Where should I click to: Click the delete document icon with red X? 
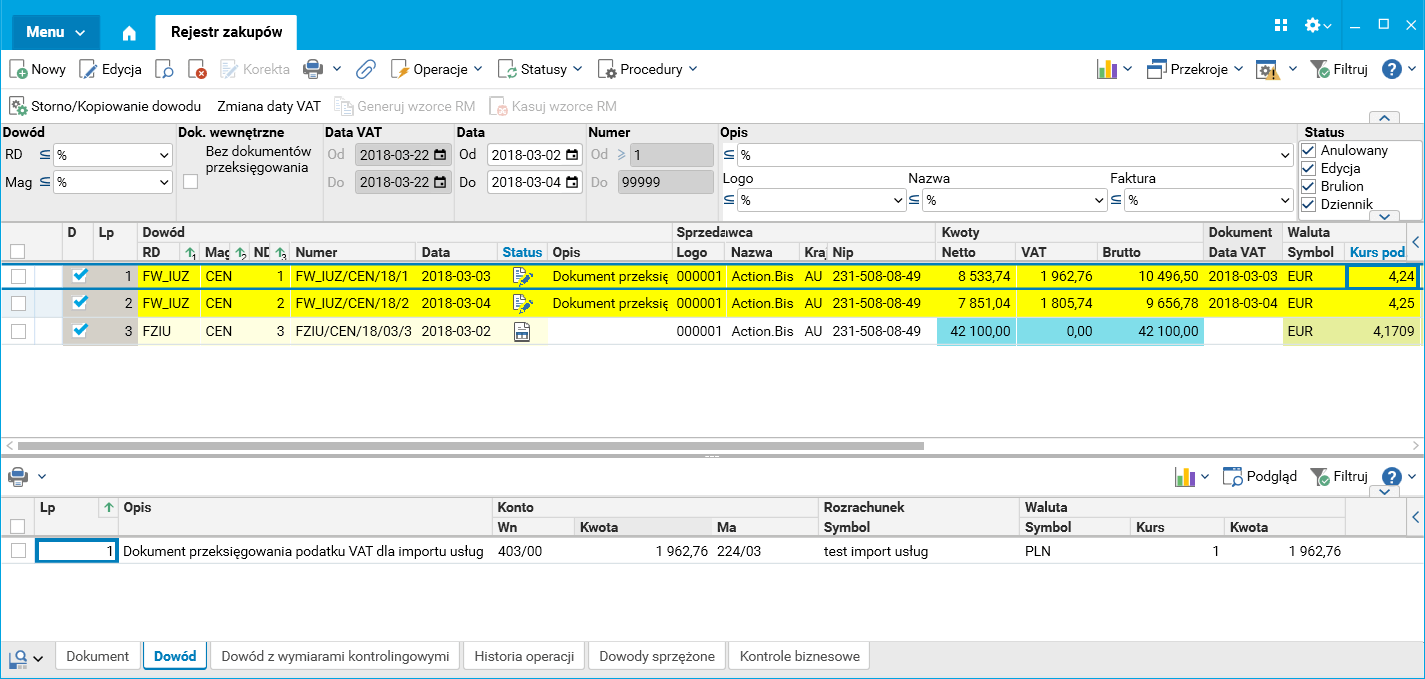[197, 70]
